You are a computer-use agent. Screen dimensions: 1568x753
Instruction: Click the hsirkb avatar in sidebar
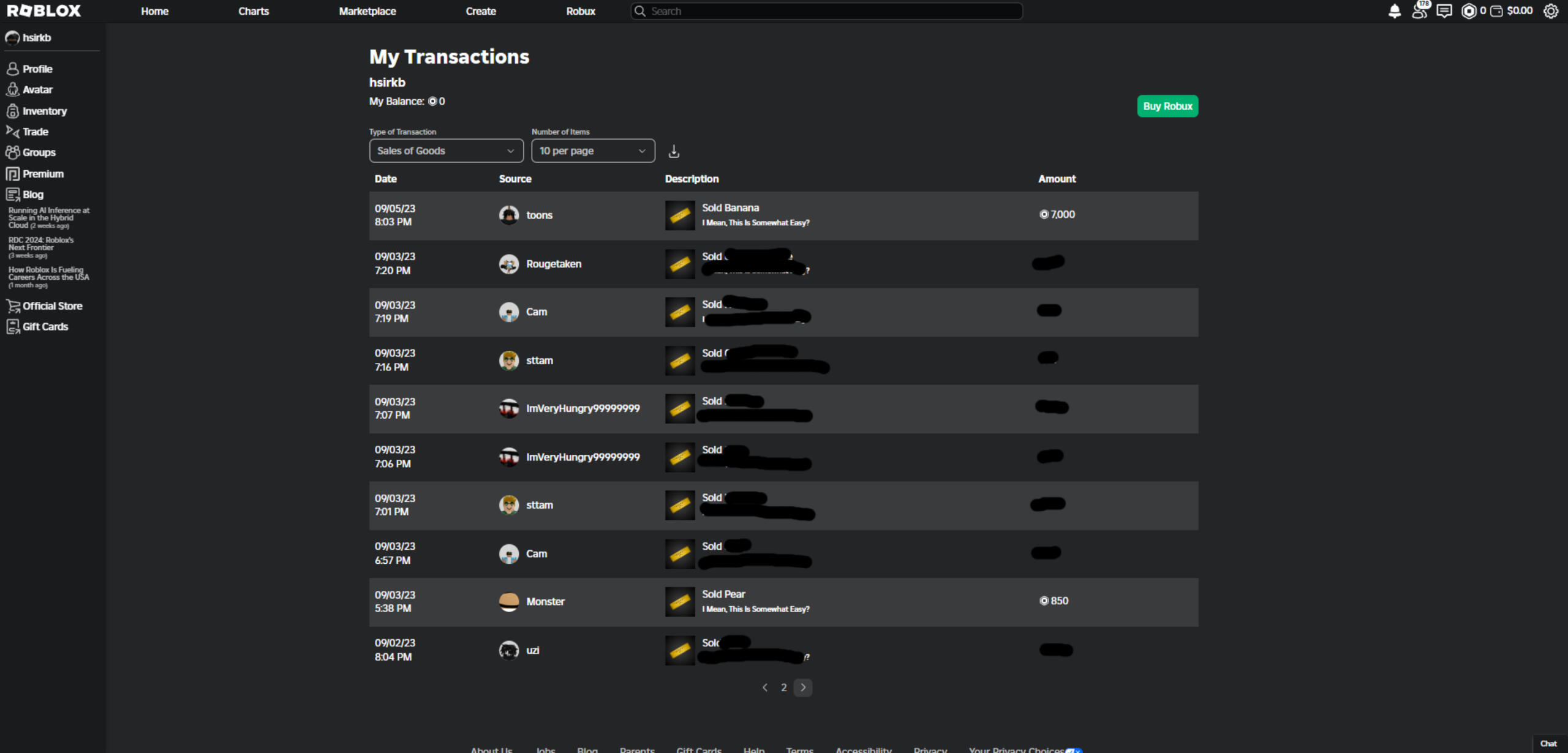(x=12, y=38)
